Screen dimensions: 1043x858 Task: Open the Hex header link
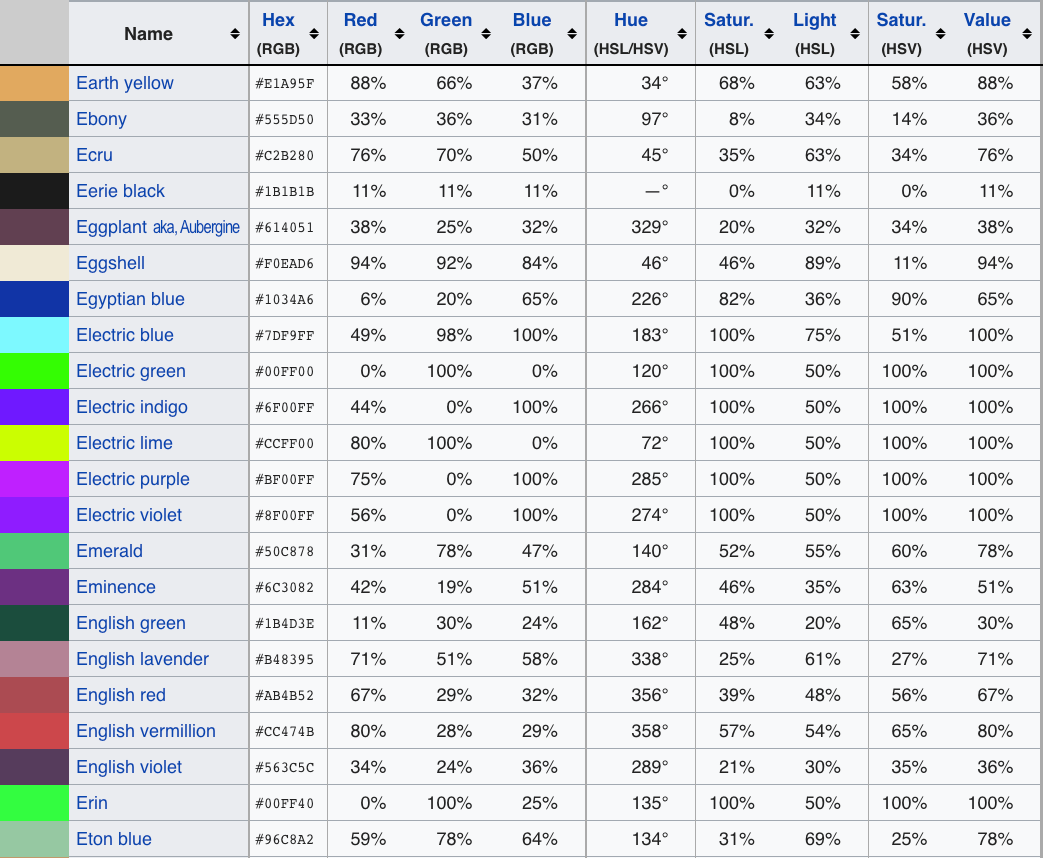(x=278, y=20)
